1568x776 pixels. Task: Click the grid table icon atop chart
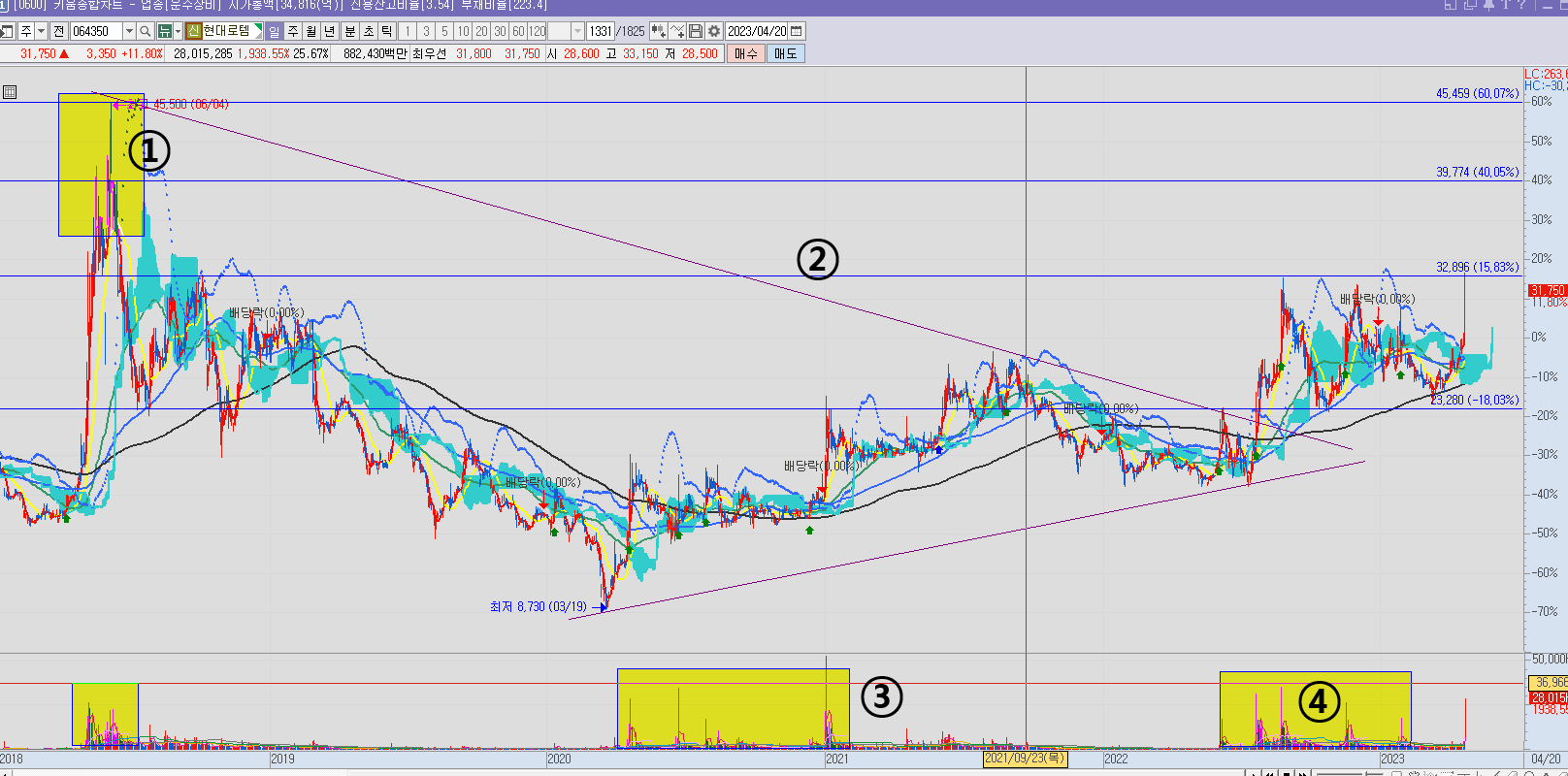tap(10, 92)
